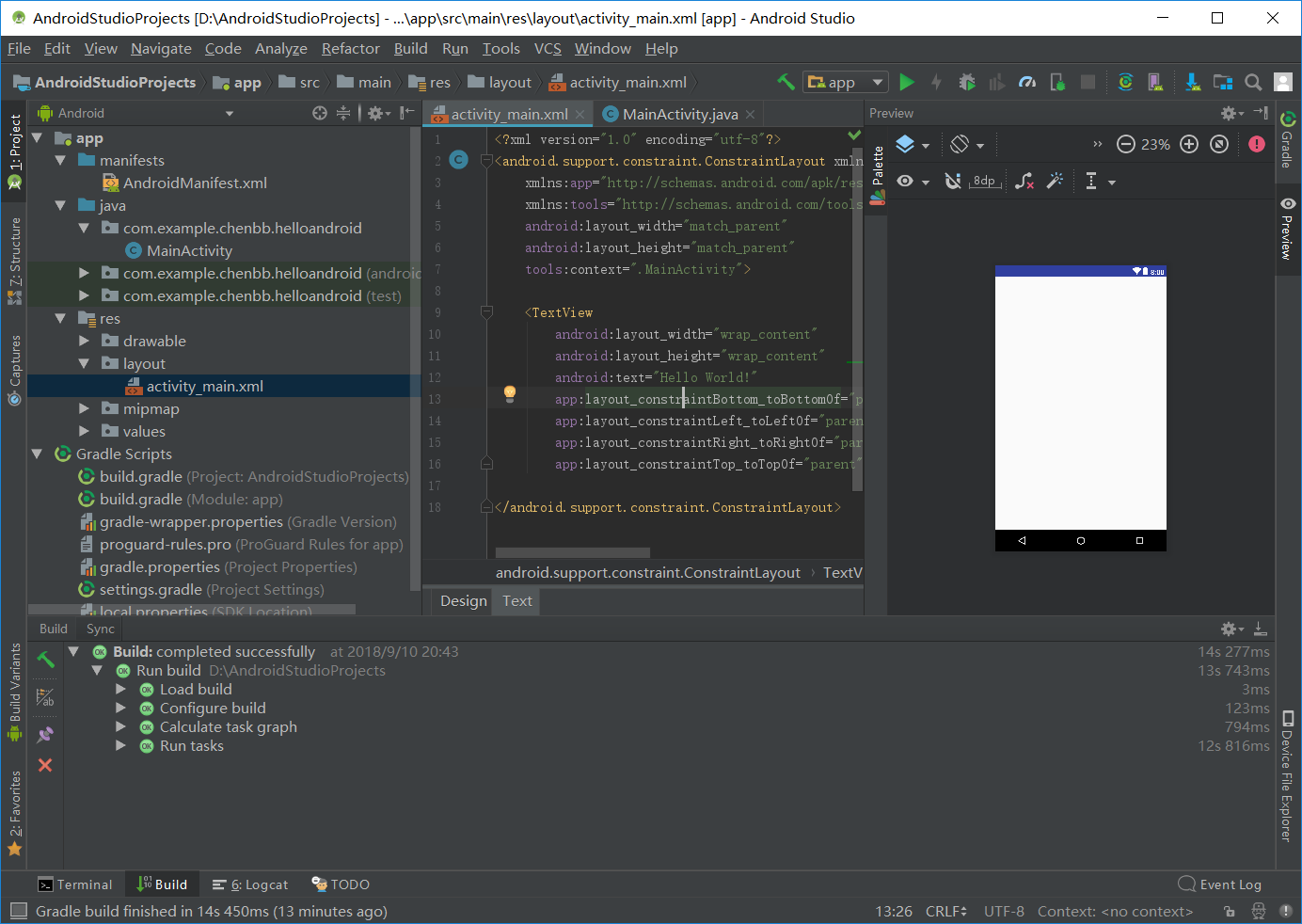The image size is (1302, 924).
Task: Run the app with green play button
Action: 907,82
